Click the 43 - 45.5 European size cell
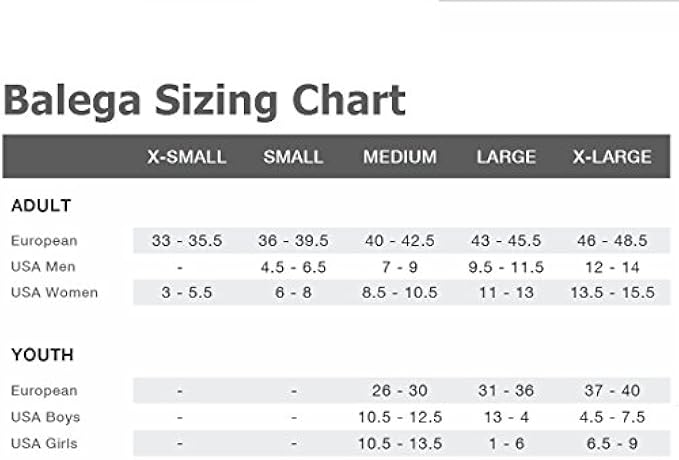 (x=506, y=241)
